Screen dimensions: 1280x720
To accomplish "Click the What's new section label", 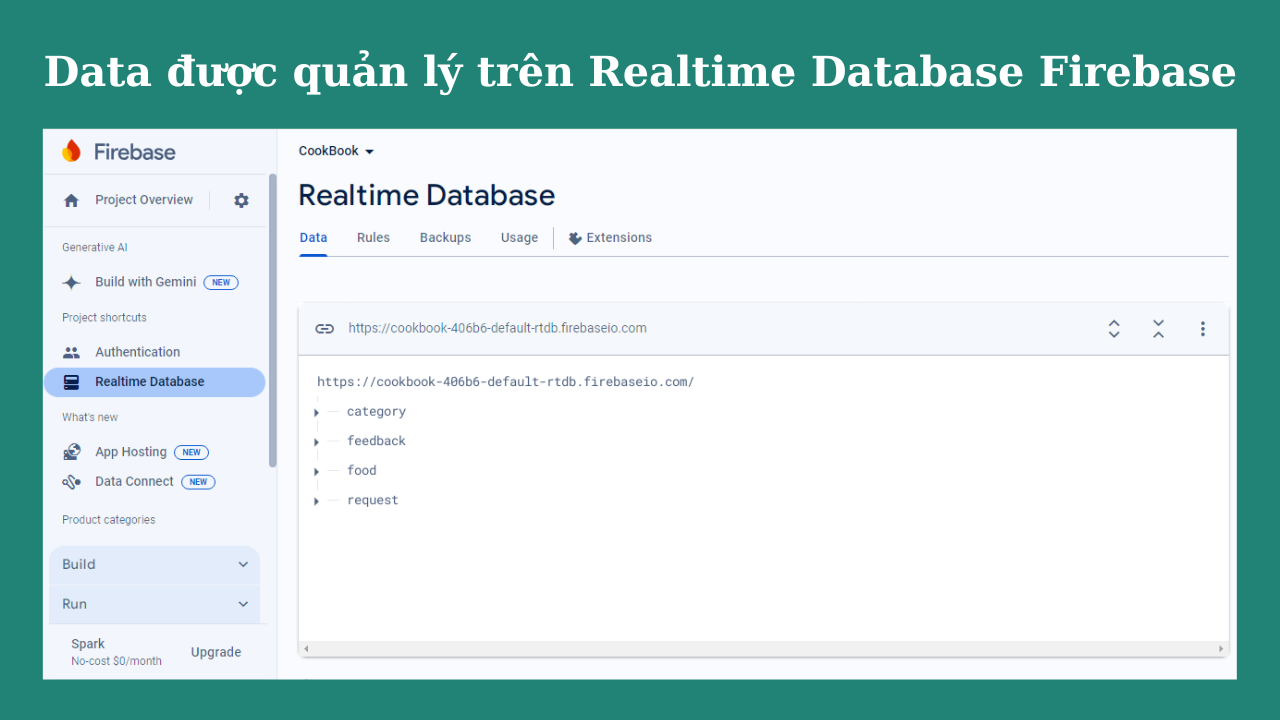I will [x=90, y=418].
